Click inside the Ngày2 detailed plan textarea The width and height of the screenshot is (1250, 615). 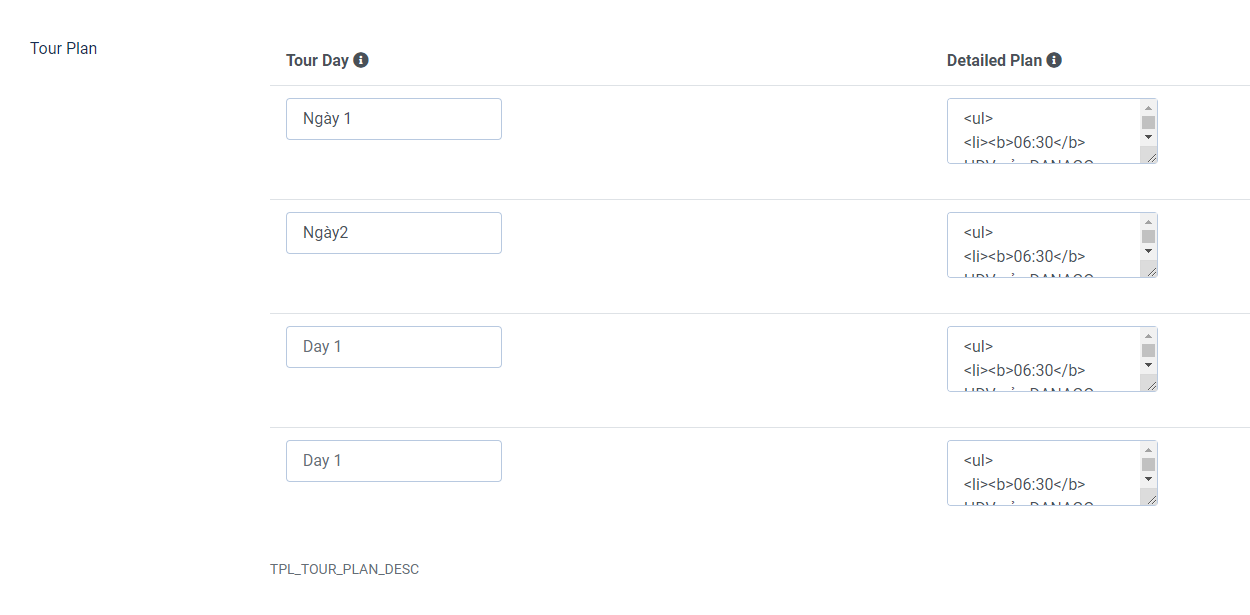pyautogui.click(x=1040, y=245)
